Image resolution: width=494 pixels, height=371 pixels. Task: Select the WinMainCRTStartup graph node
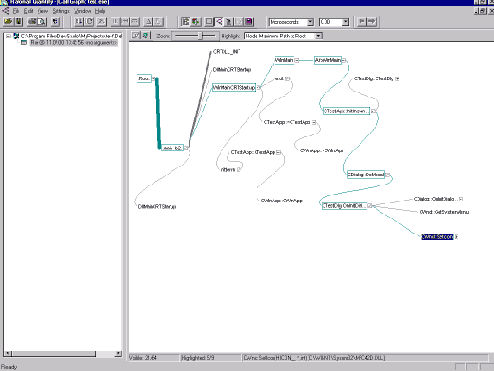234,87
